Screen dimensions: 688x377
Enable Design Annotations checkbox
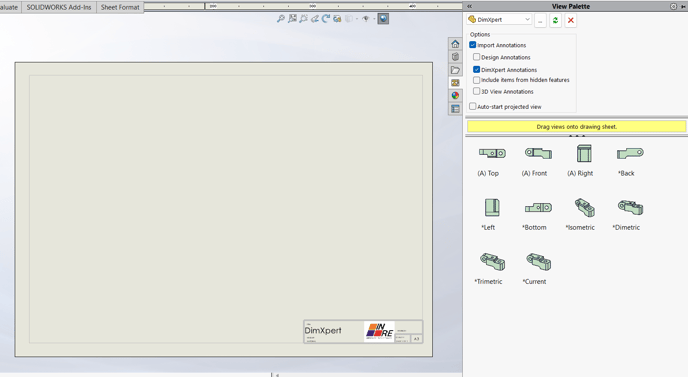coord(477,57)
